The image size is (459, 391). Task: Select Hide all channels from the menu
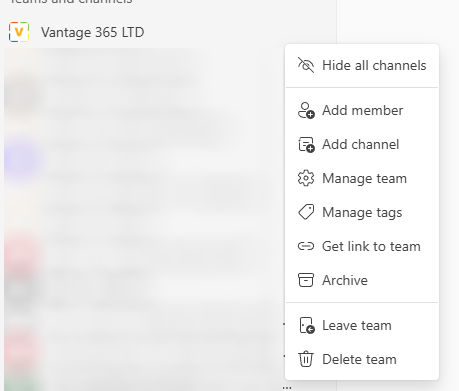point(362,65)
